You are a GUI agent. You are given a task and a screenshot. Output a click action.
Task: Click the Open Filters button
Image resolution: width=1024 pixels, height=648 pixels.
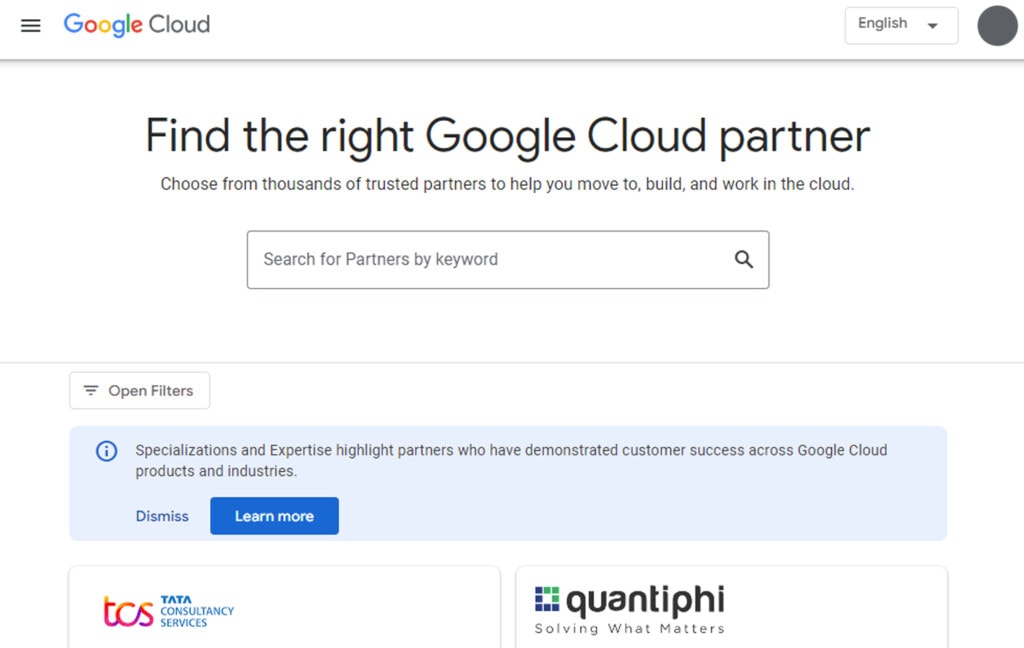(x=140, y=391)
